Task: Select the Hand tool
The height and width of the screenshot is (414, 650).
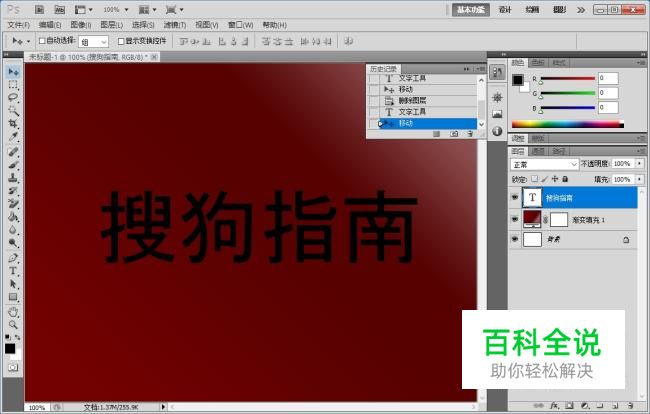Action: (x=13, y=312)
